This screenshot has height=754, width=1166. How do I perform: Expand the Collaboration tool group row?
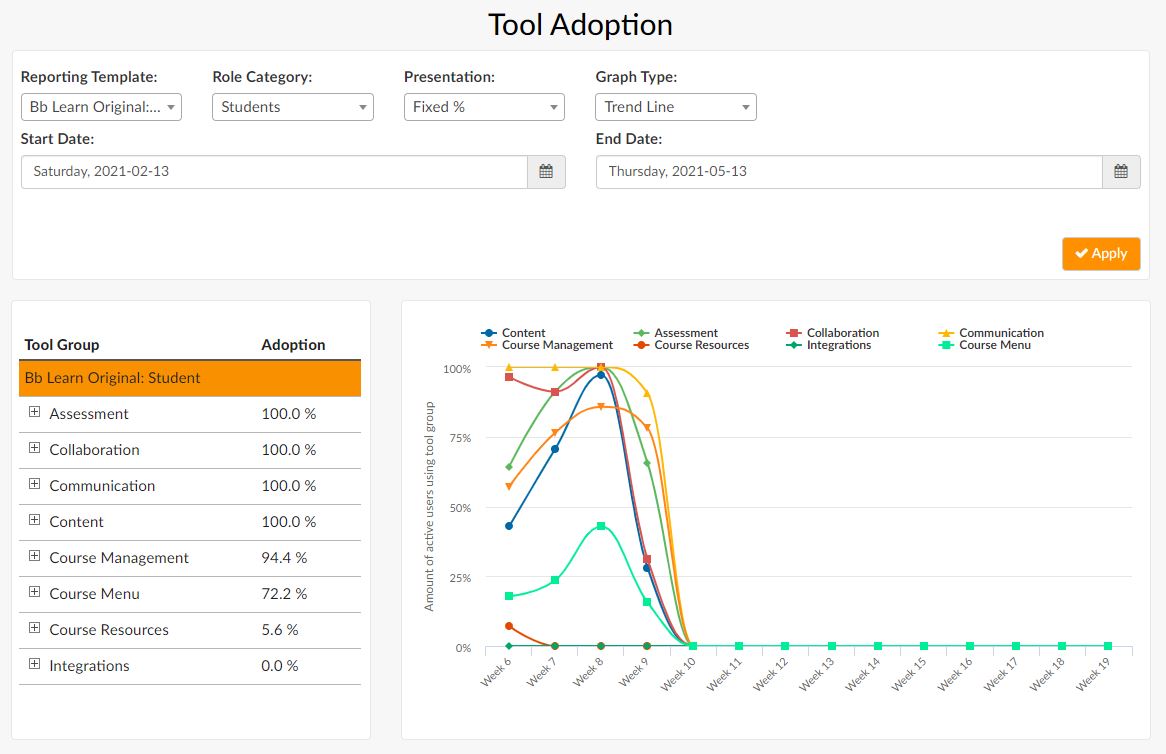pyautogui.click(x=34, y=448)
